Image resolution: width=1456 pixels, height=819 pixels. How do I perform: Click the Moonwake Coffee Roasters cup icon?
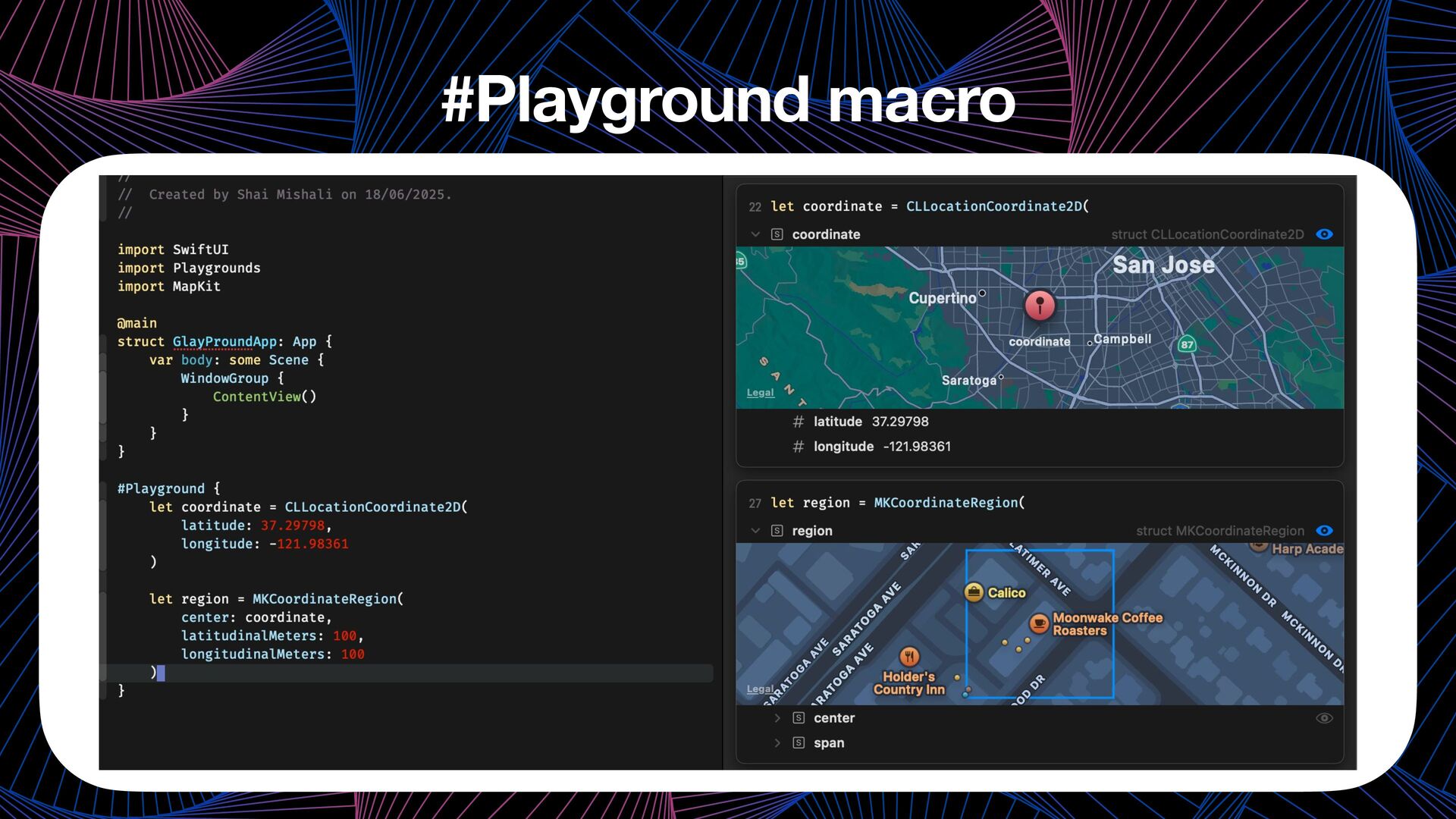pyautogui.click(x=1039, y=623)
